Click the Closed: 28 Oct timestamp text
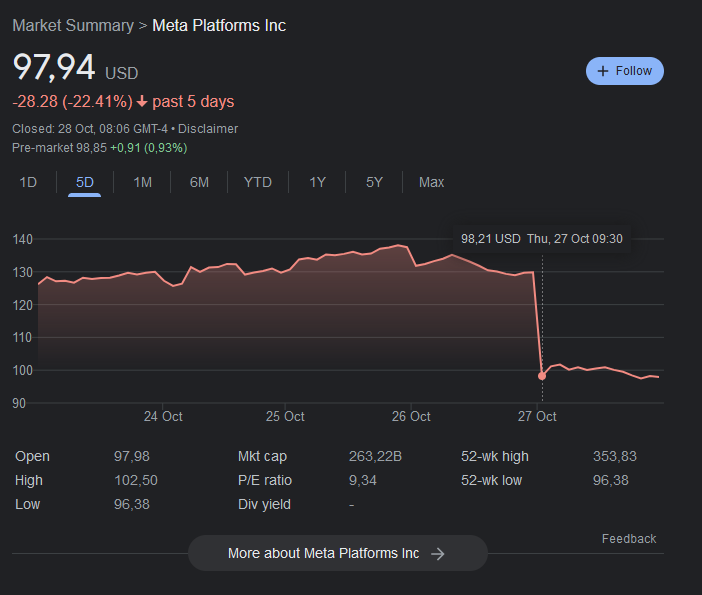 tap(90, 129)
